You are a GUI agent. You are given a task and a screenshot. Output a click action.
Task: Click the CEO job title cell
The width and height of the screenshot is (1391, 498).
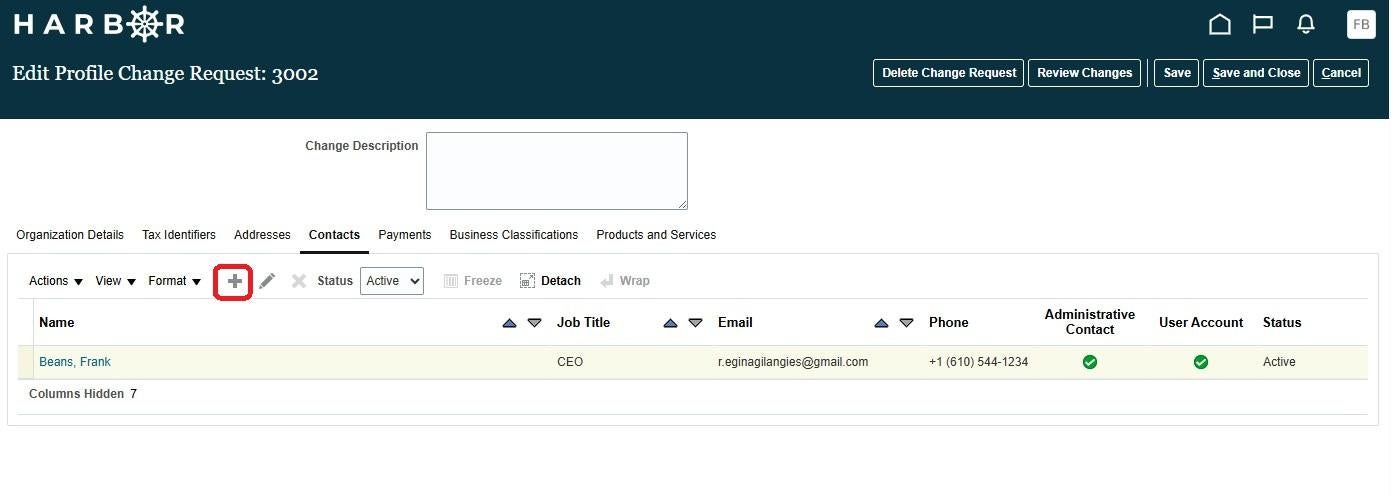[x=570, y=362]
